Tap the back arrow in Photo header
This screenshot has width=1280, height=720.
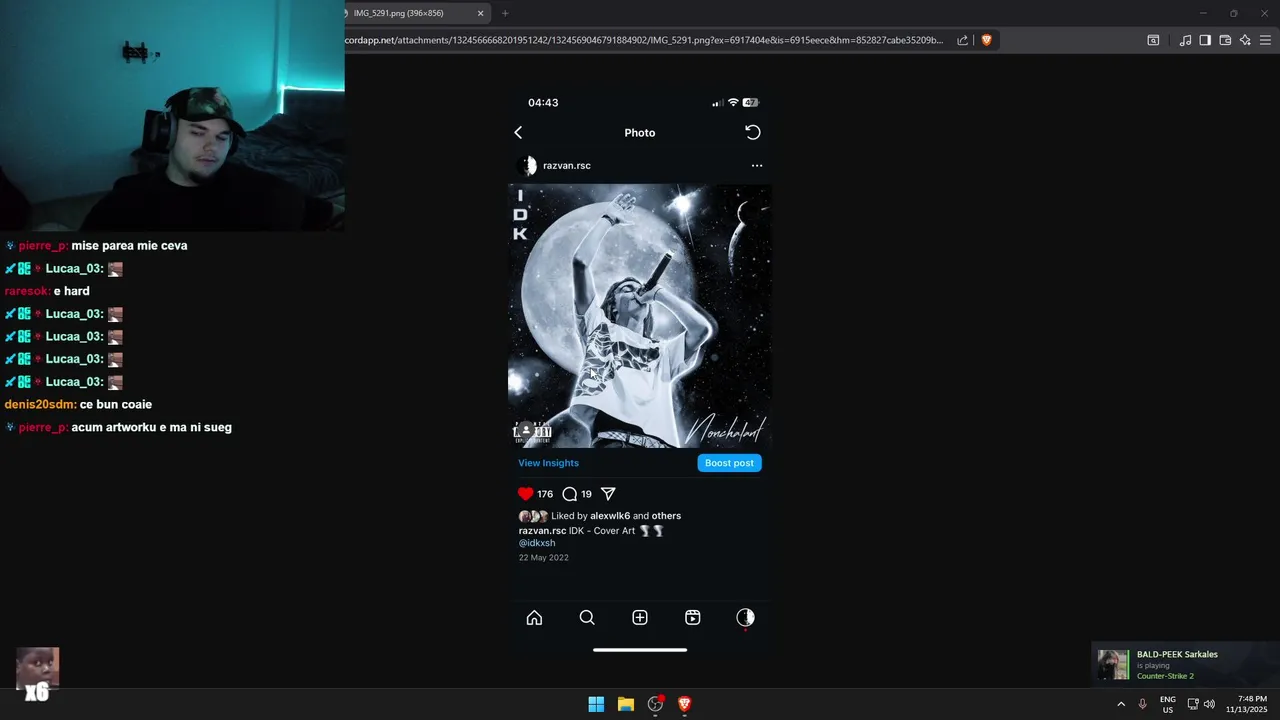pyautogui.click(x=518, y=132)
